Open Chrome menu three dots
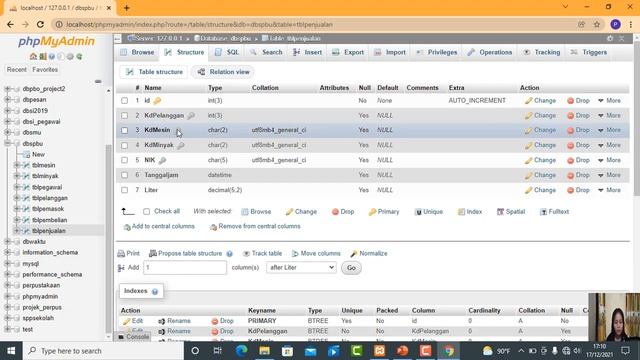640x360 pixels. 631,24
